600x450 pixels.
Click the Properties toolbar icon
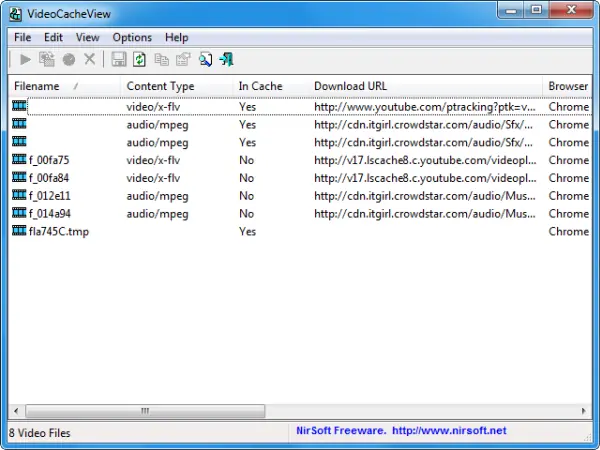tap(183, 60)
